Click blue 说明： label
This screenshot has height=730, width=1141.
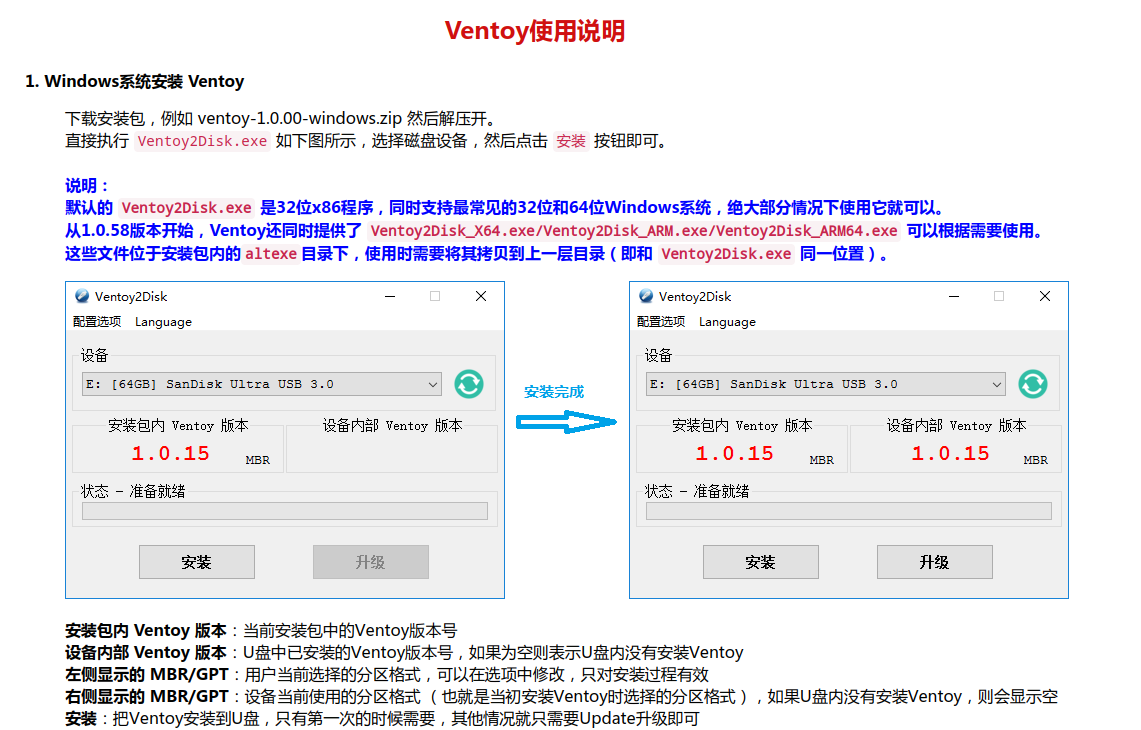87,186
